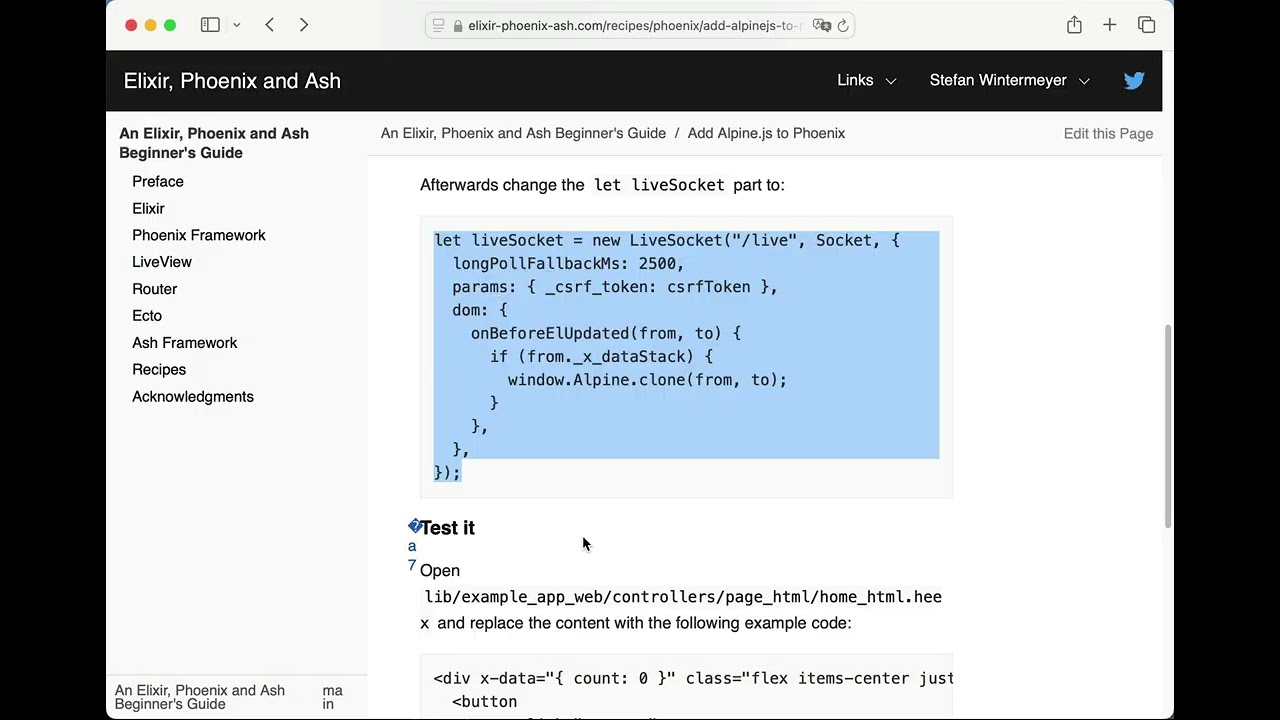This screenshot has height=720, width=1280.
Task: Select Ash Framework in sidebar navigation
Action: click(x=185, y=343)
